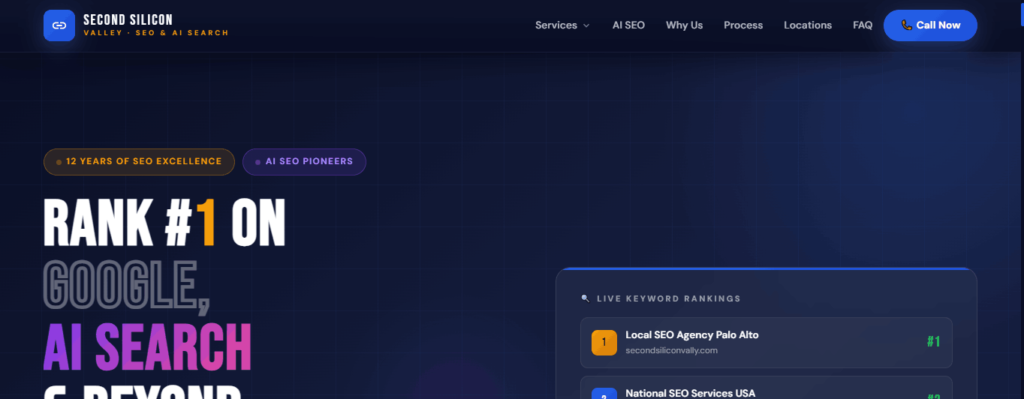Screen dimensions: 1024x399
Task: Click the Live Keyword Rankings magnifier icon
Action: pyautogui.click(x=585, y=298)
